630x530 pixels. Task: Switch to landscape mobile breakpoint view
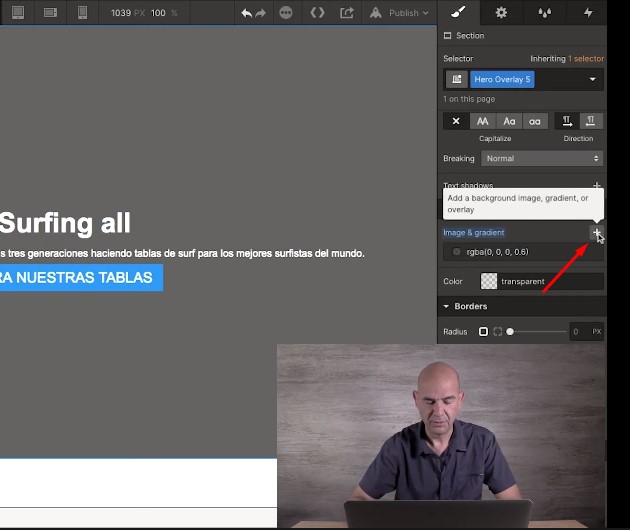click(50, 13)
